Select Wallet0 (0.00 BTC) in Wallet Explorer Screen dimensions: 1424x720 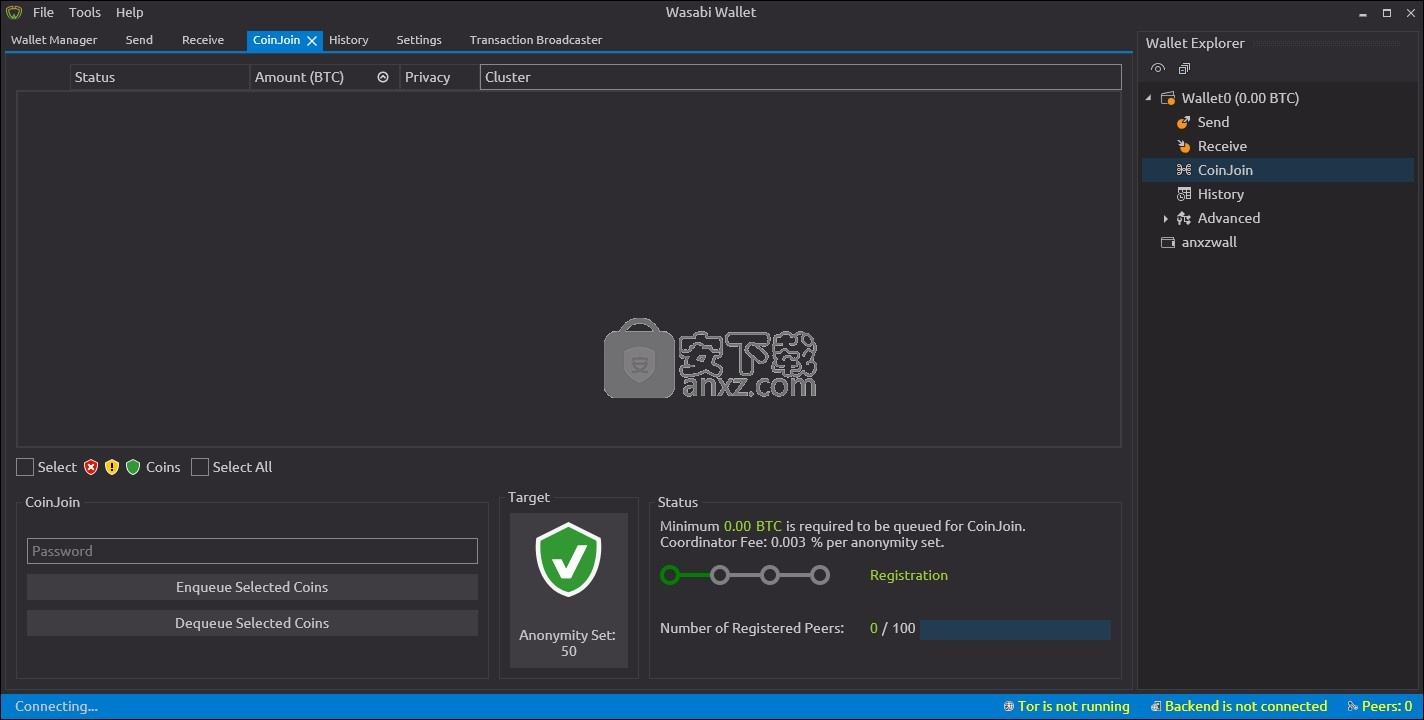coord(1240,98)
